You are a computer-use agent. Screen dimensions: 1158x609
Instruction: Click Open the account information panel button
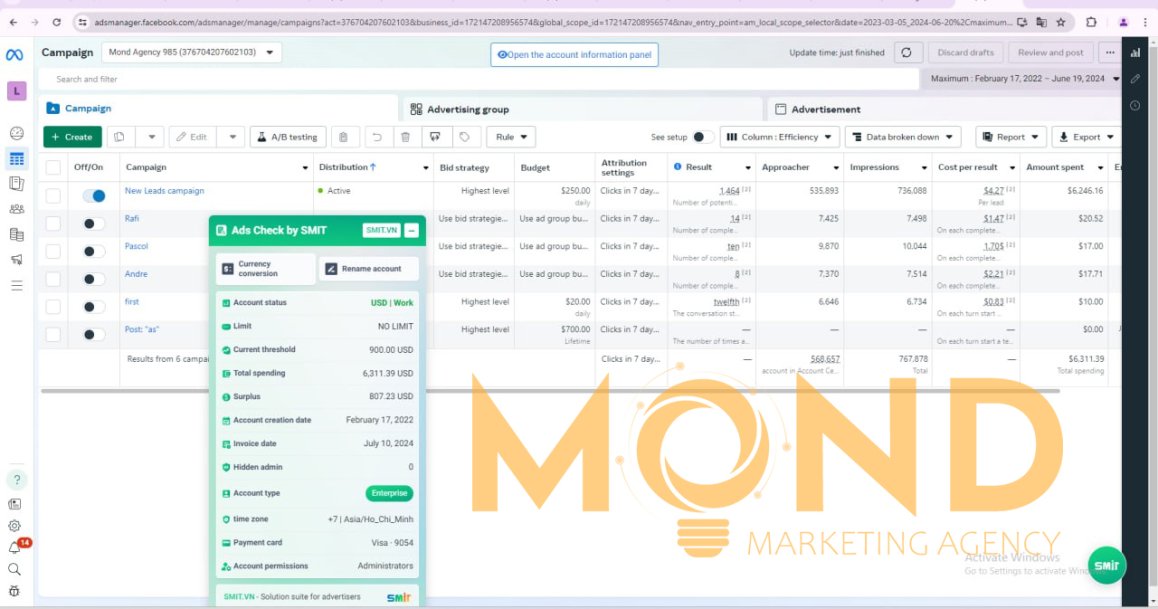pos(575,55)
